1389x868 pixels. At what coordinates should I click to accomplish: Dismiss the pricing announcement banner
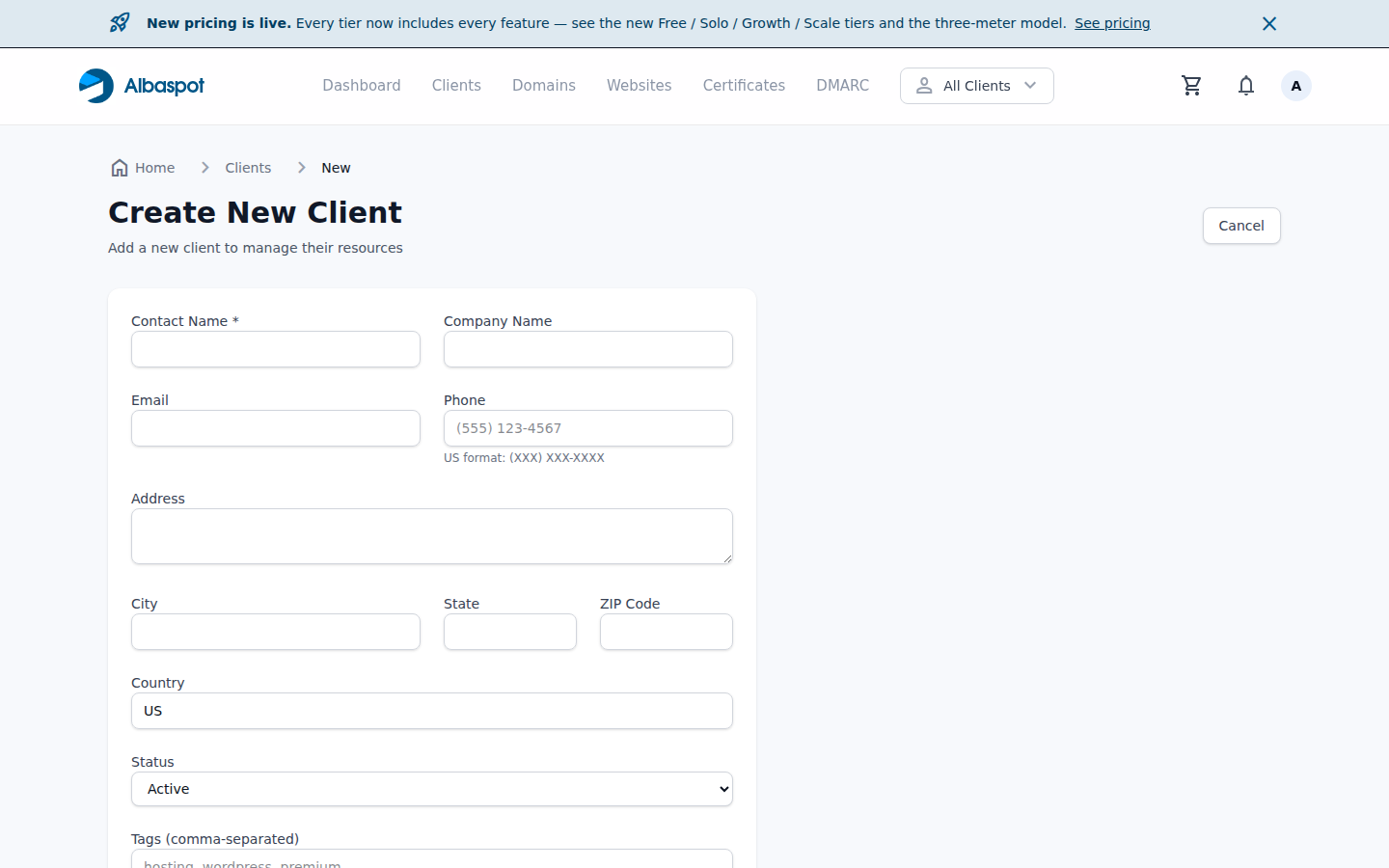(1269, 23)
